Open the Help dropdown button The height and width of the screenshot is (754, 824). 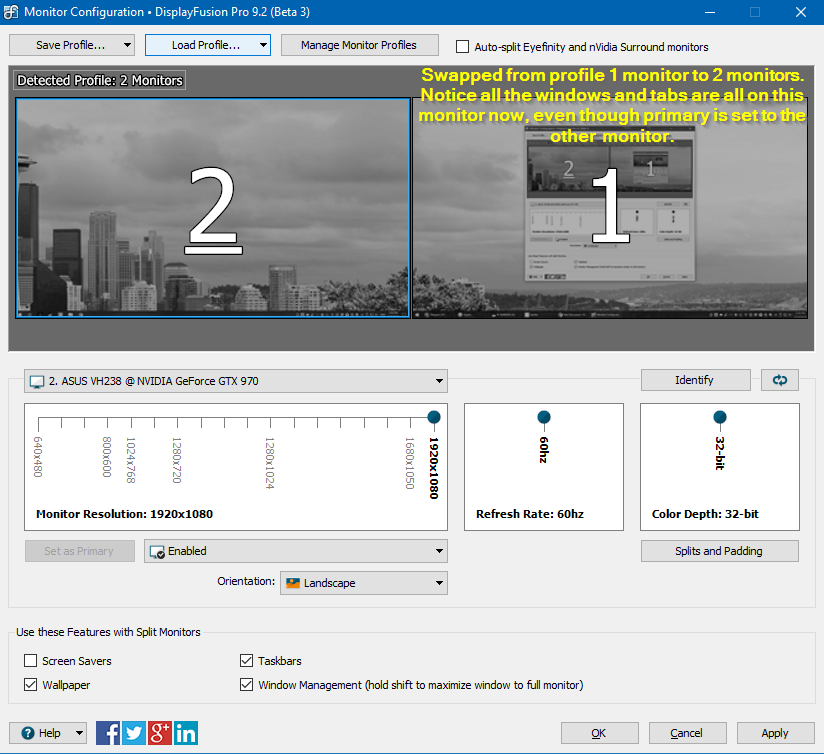[x=48, y=733]
